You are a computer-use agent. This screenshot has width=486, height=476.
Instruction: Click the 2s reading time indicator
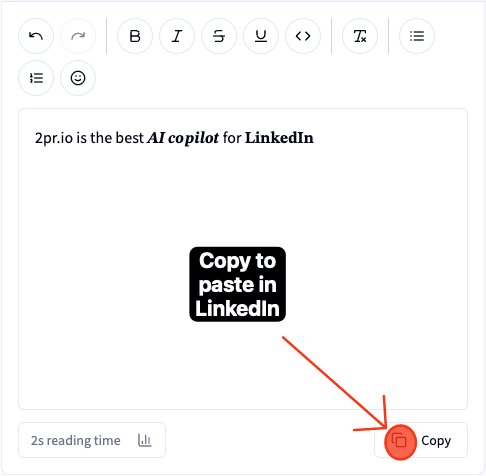(x=92, y=440)
